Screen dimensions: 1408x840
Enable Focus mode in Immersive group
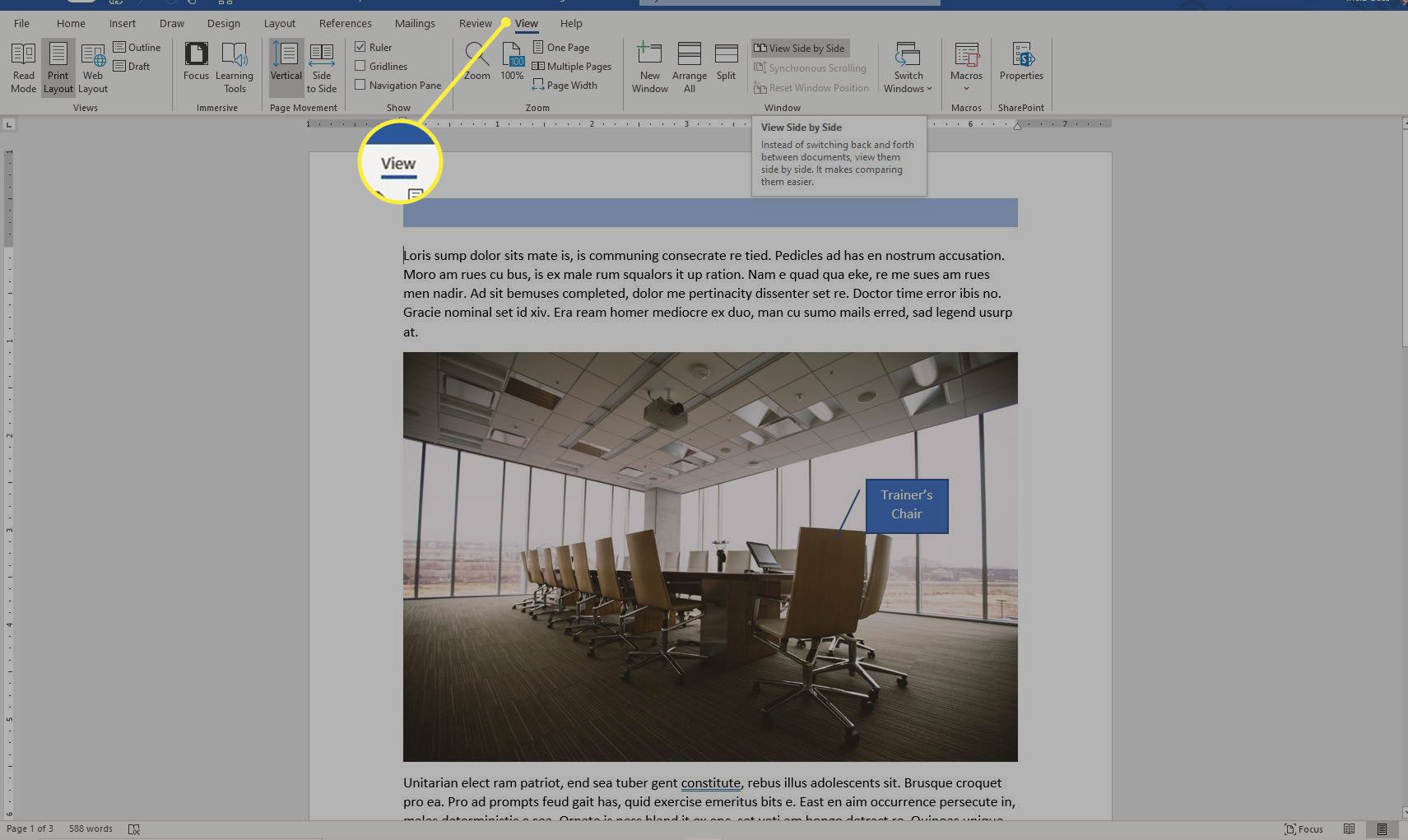(196, 62)
